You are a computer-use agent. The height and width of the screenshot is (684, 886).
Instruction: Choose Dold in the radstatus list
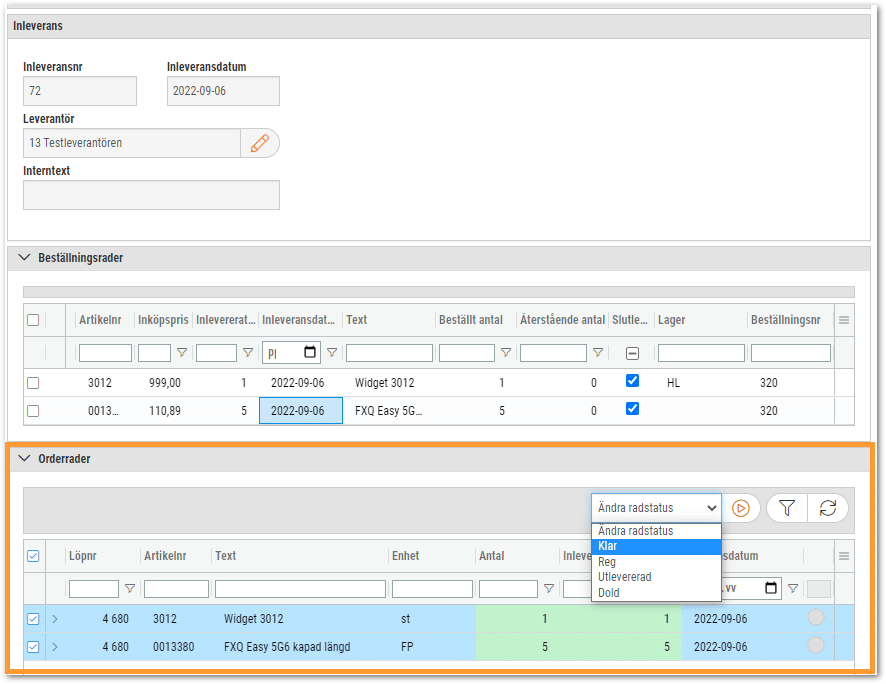point(656,593)
